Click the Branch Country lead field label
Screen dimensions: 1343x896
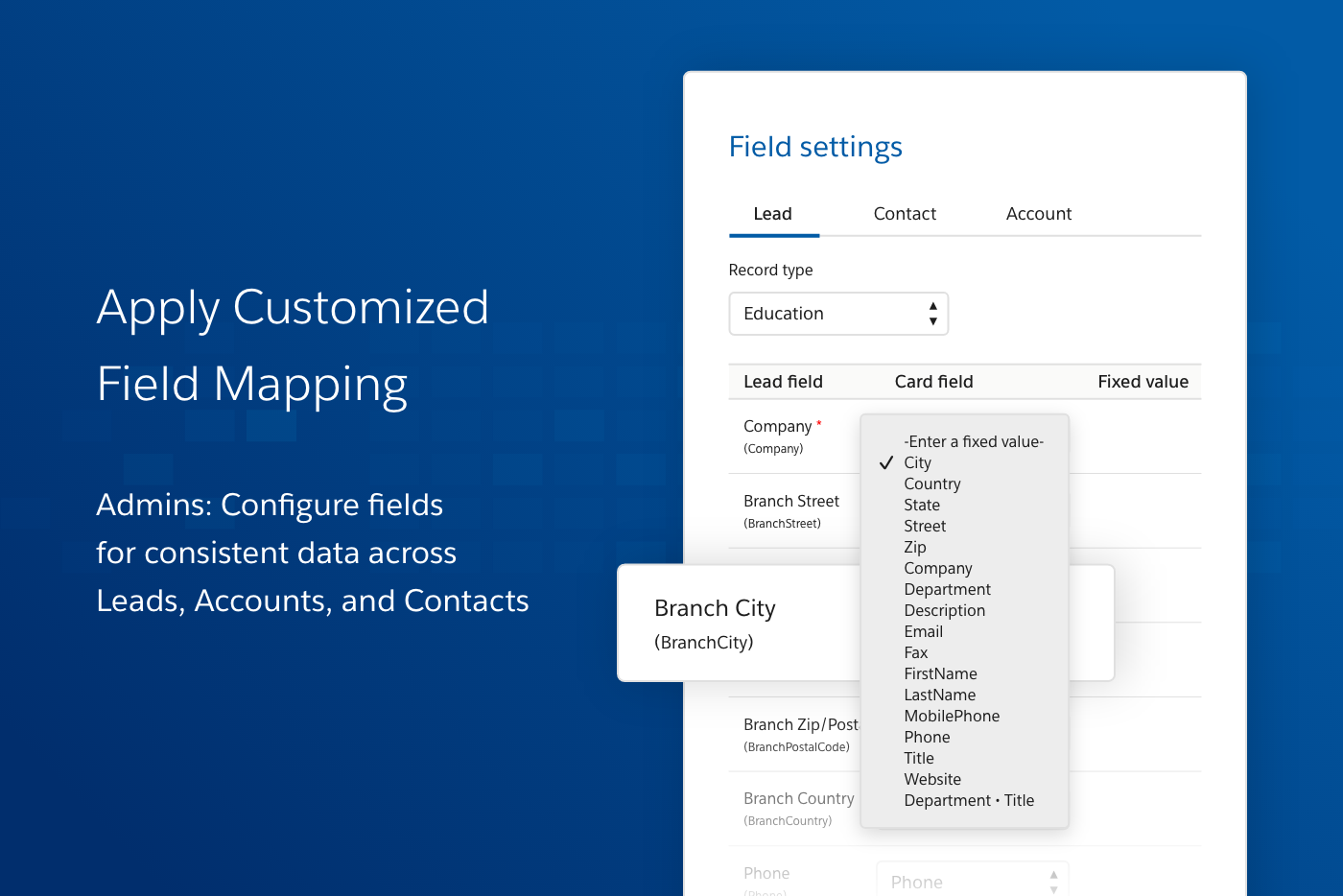798,798
